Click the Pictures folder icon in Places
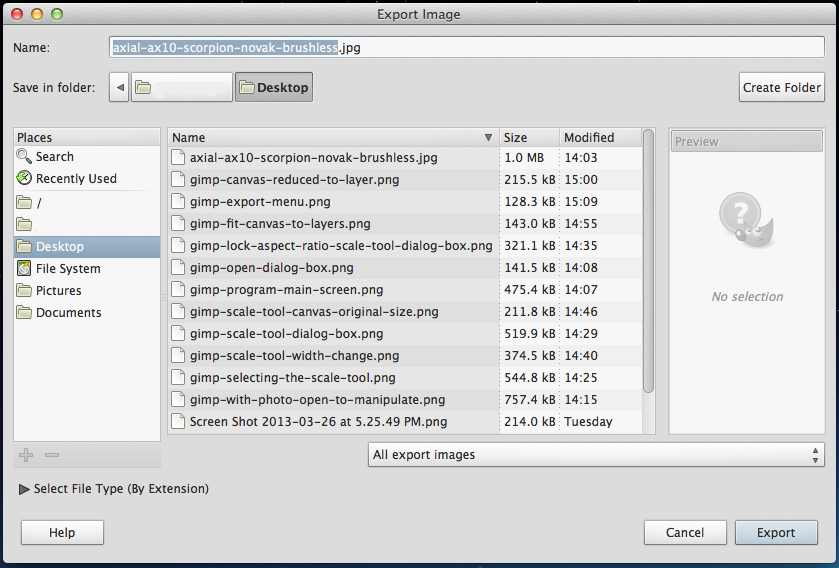The image size is (839, 568). pos(25,291)
